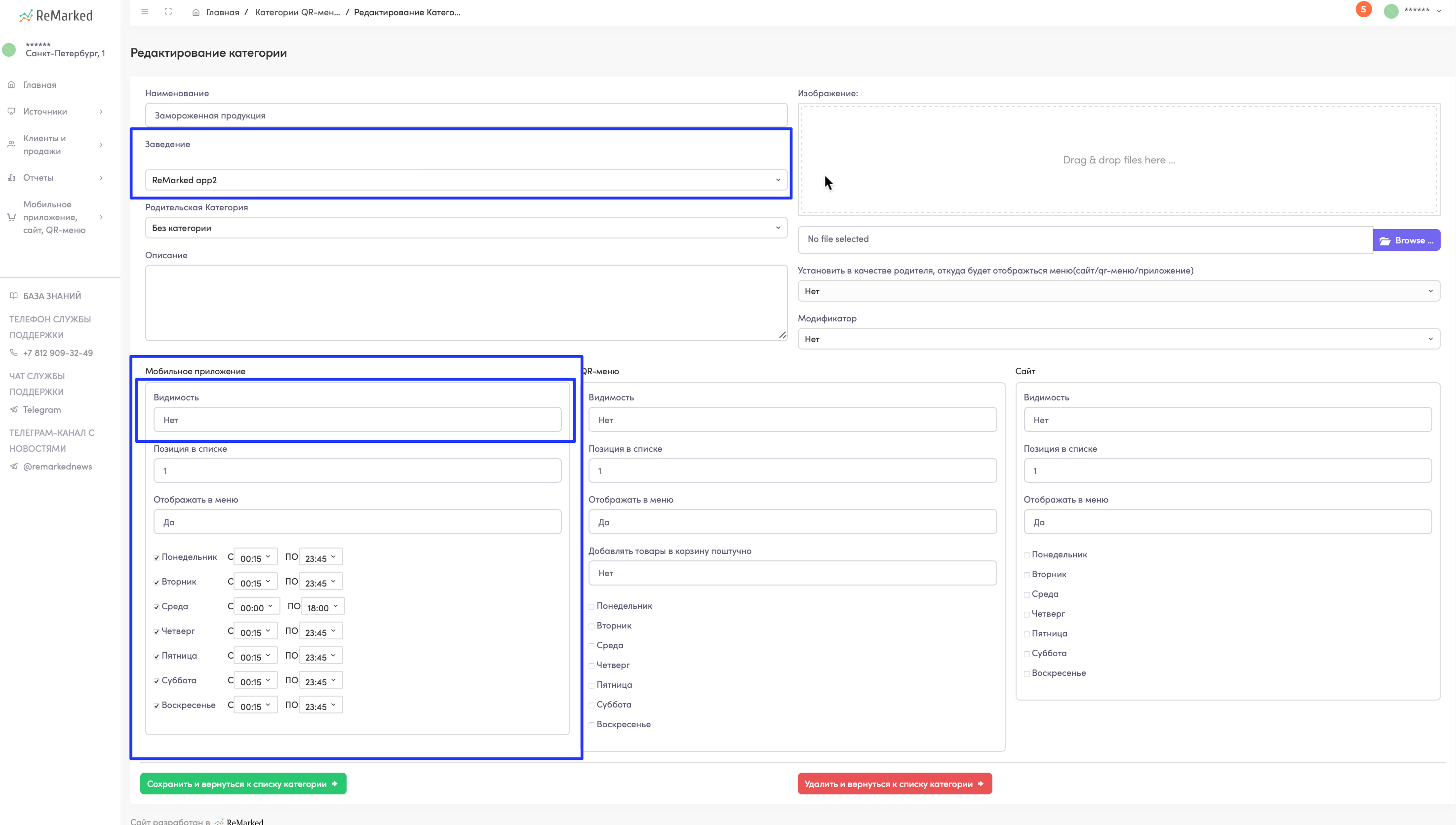Go to Категории QR-меню breadcrumb link
Viewport: 1456px width, 825px height.
[297, 12]
